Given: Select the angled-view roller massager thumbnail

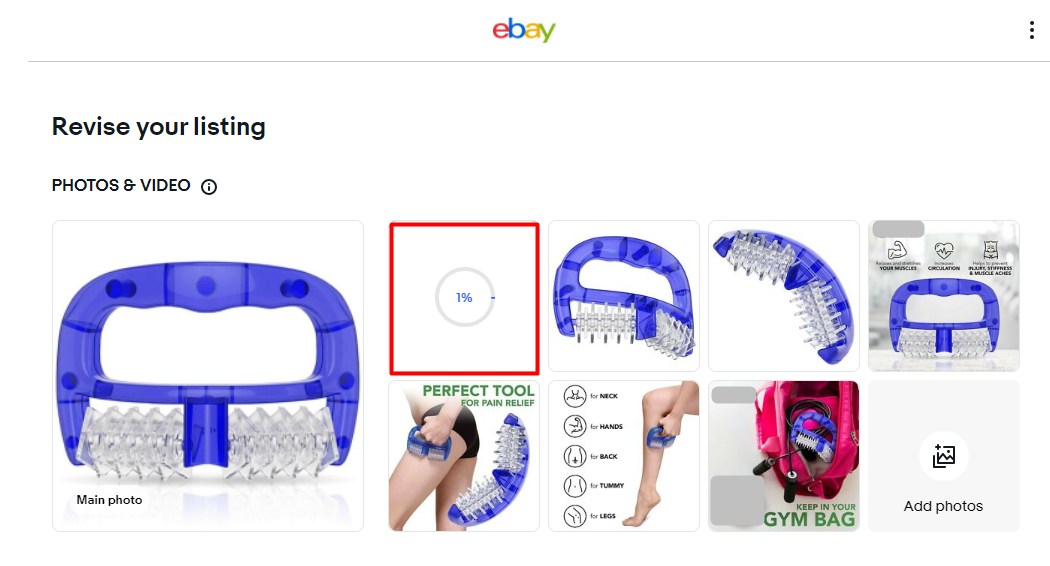Looking at the screenshot, I should pos(623,296).
